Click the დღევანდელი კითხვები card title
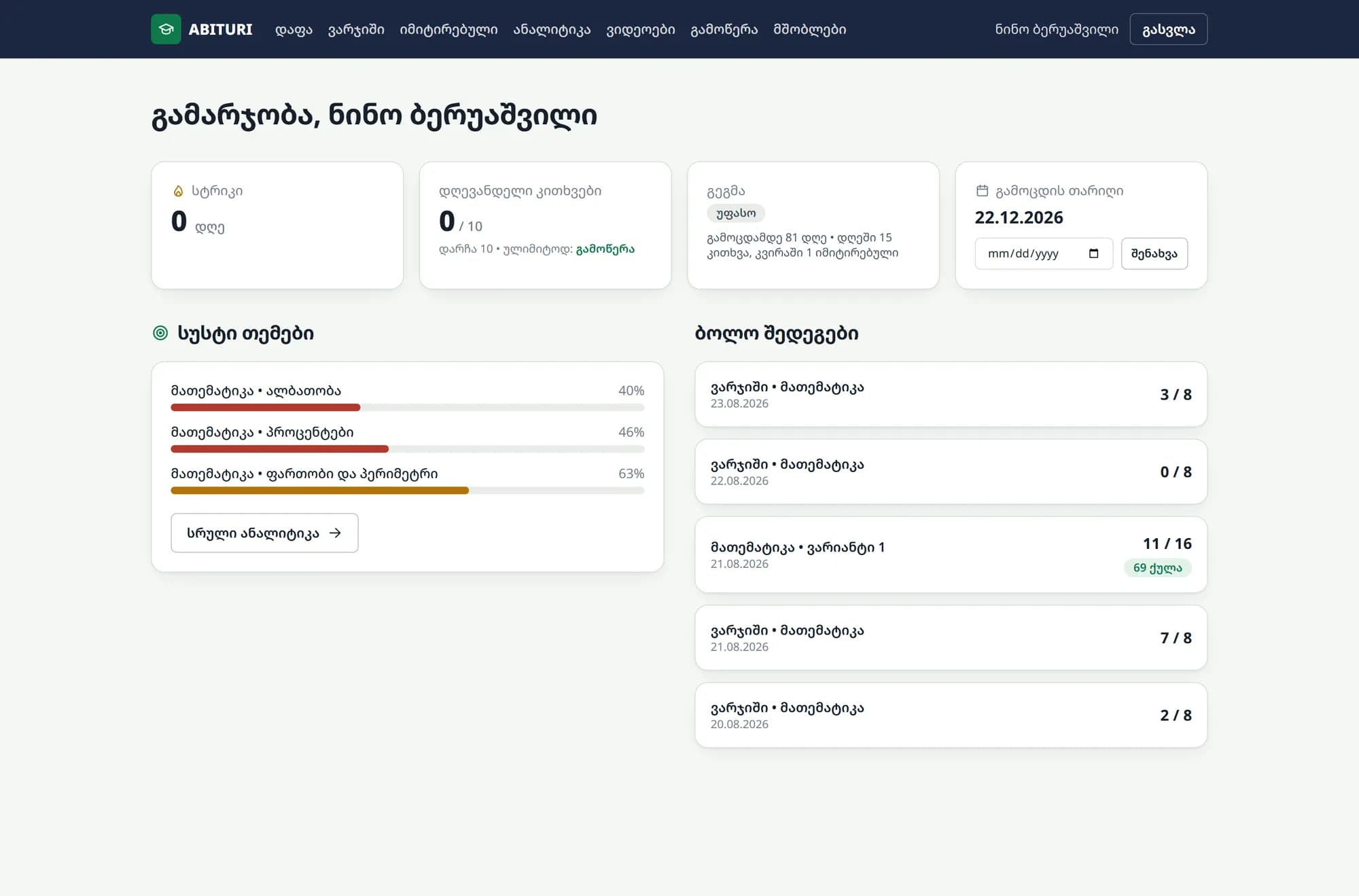1359x896 pixels. coord(520,191)
